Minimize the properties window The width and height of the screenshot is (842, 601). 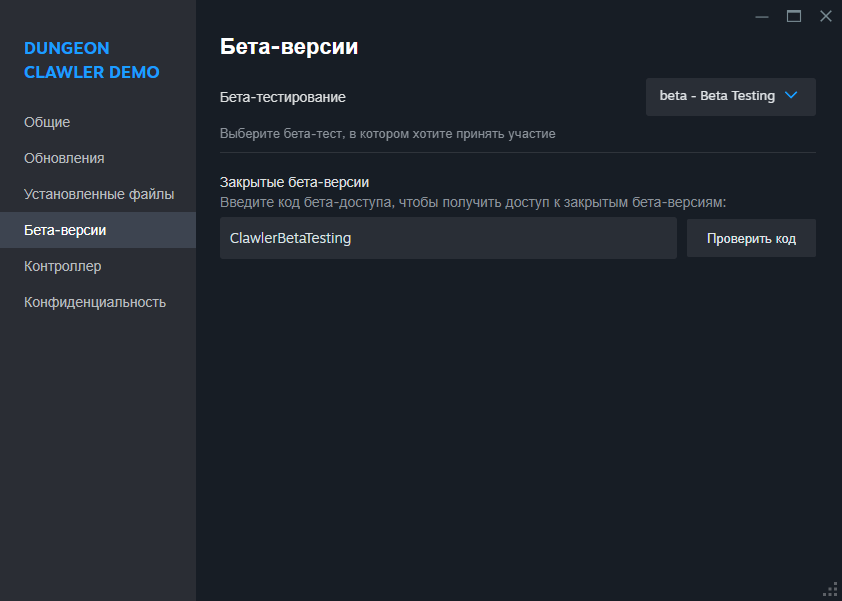click(x=761, y=17)
